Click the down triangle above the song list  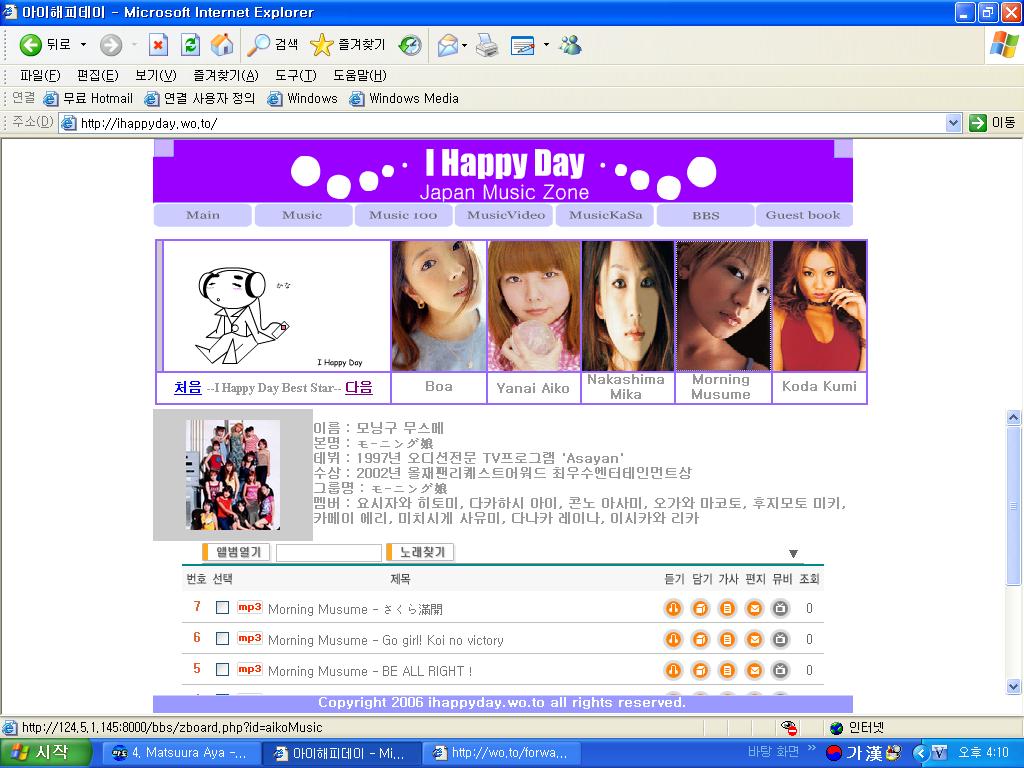793,554
